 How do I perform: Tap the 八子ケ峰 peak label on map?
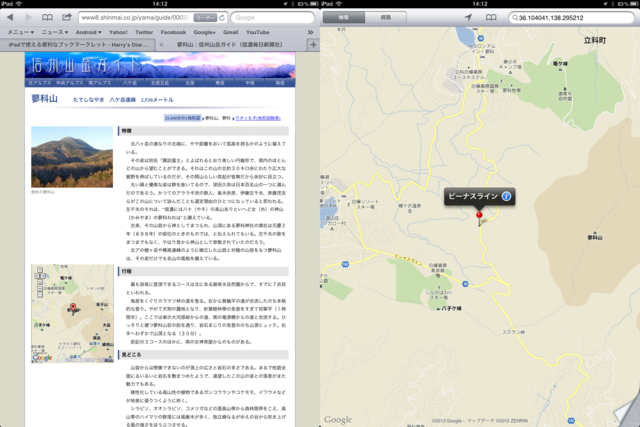tap(451, 308)
